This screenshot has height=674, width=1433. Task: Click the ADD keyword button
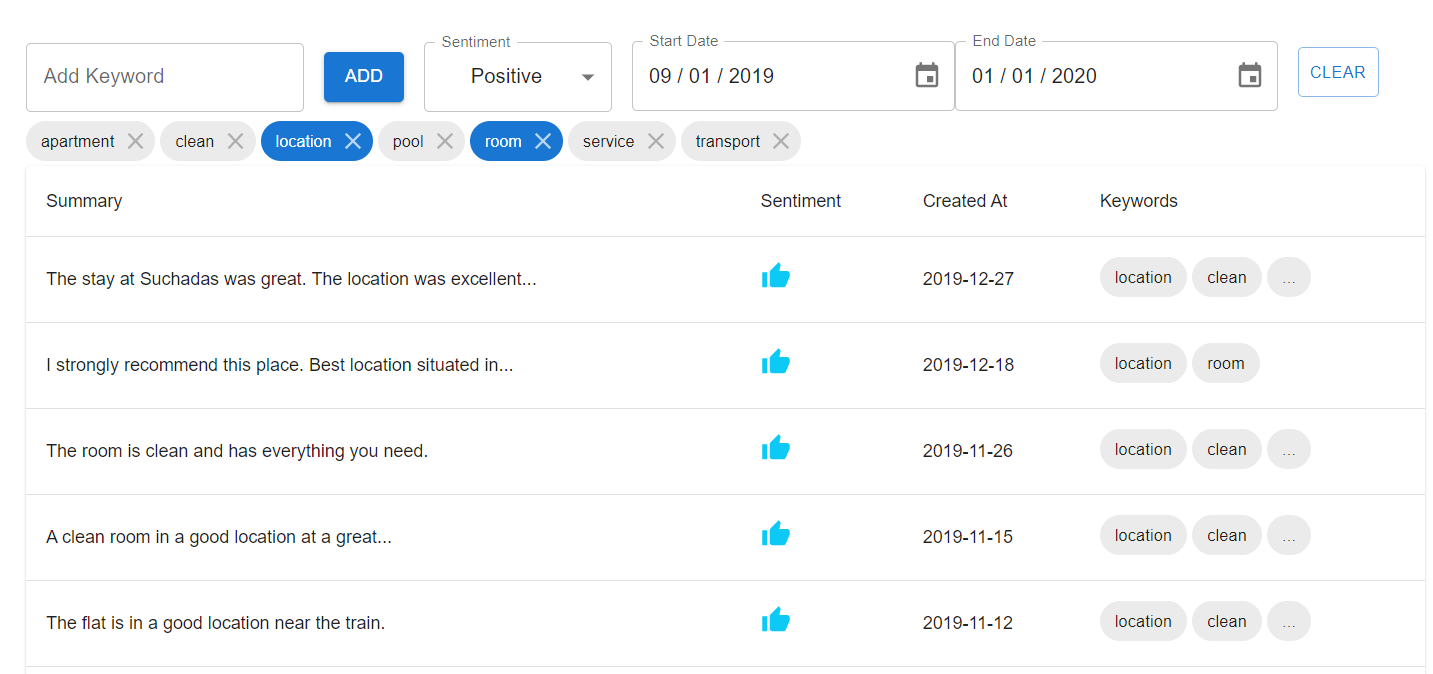click(364, 77)
